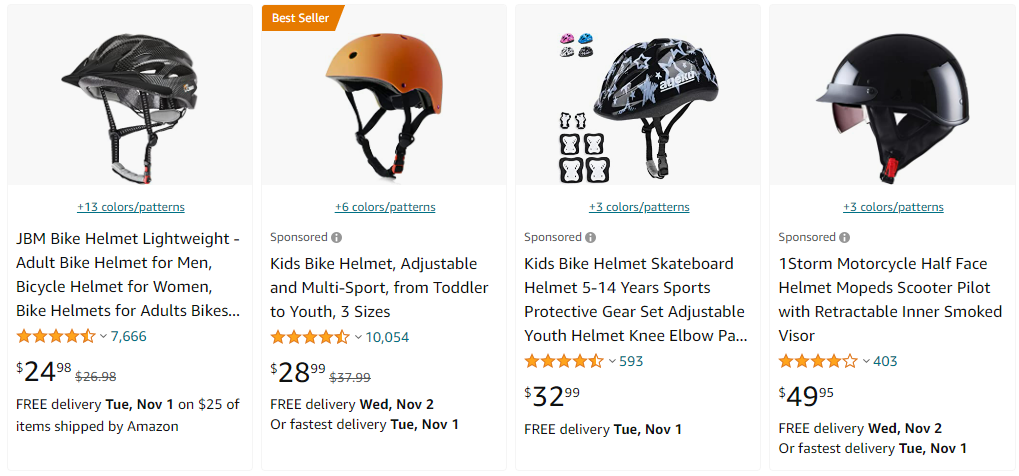Click star rating of orange Kids Bike Helmet
The width and height of the screenshot is (1019, 476).
(x=310, y=337)
